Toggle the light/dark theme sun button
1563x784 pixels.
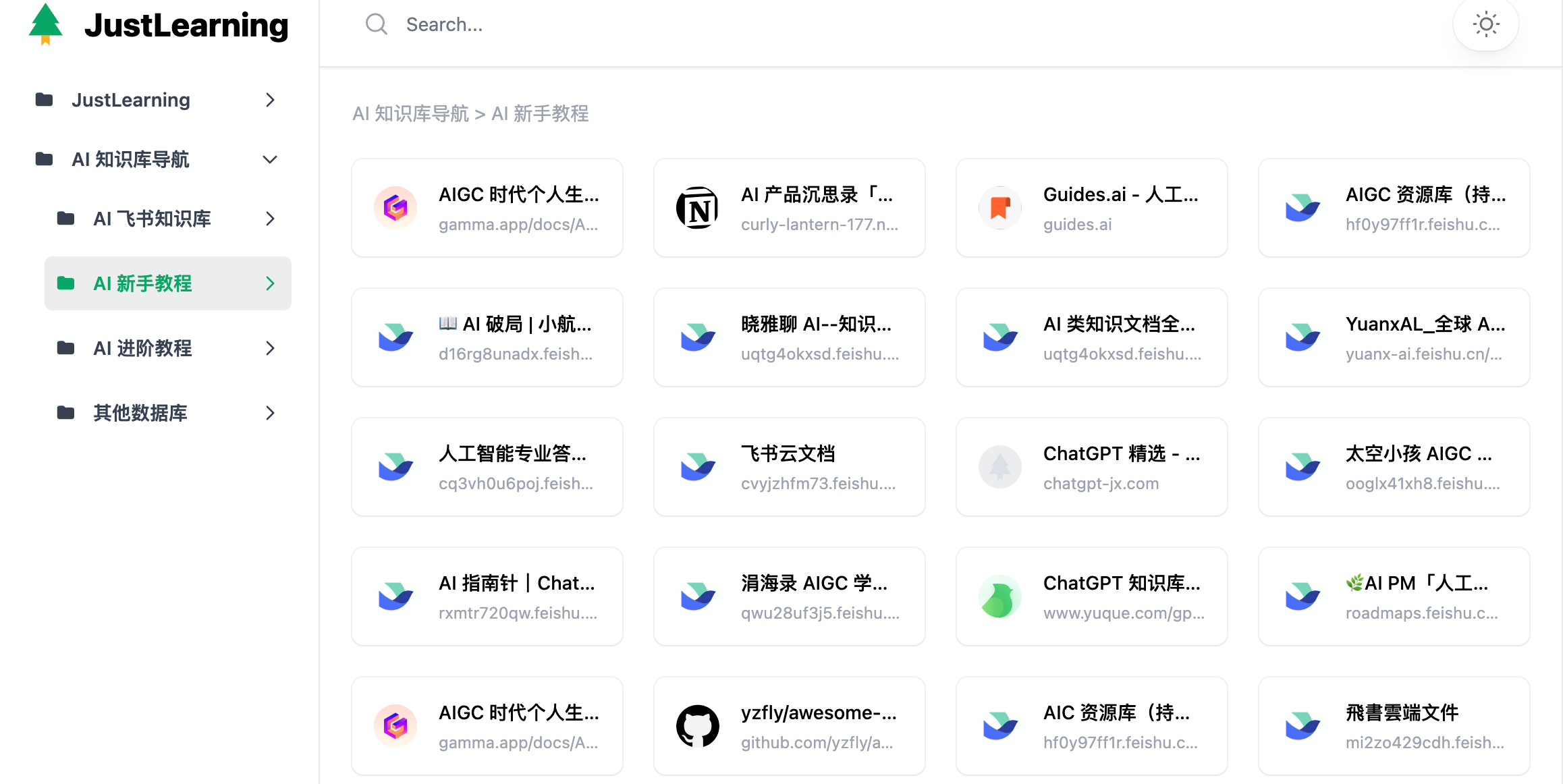pos(1485,25)
